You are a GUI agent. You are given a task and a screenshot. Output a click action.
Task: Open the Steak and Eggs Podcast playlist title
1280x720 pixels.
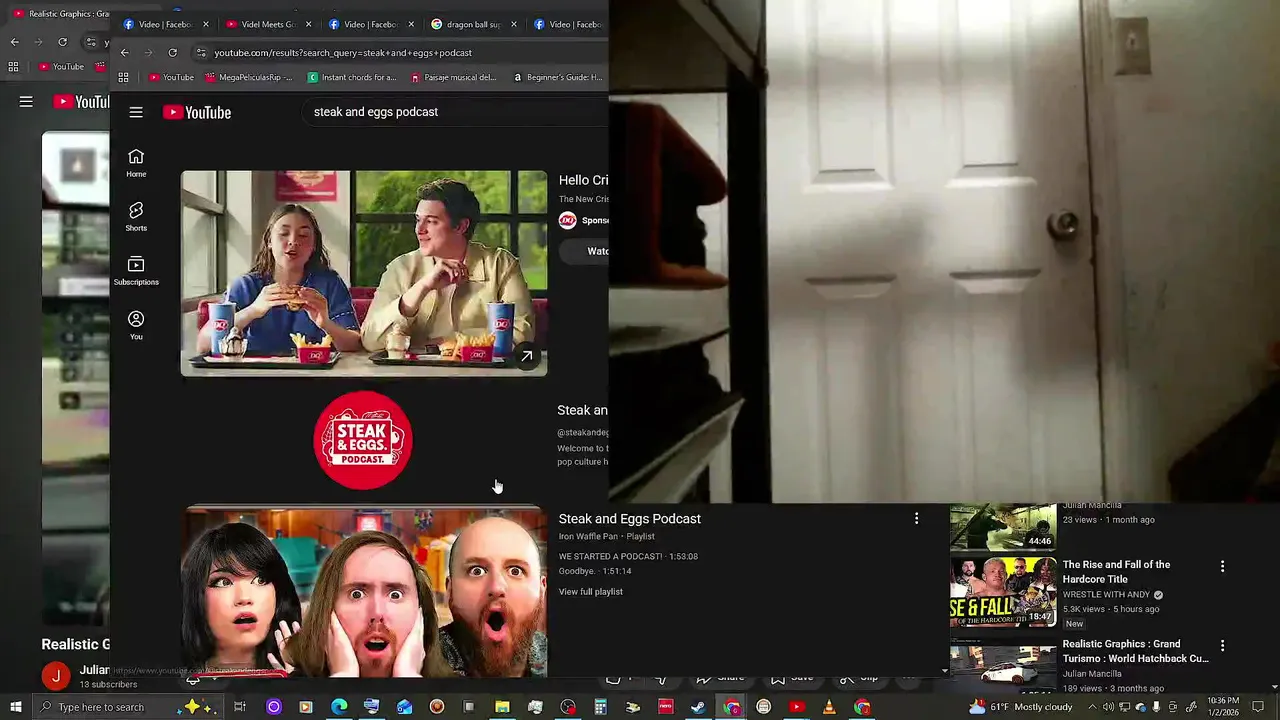(x=630, y=519)
